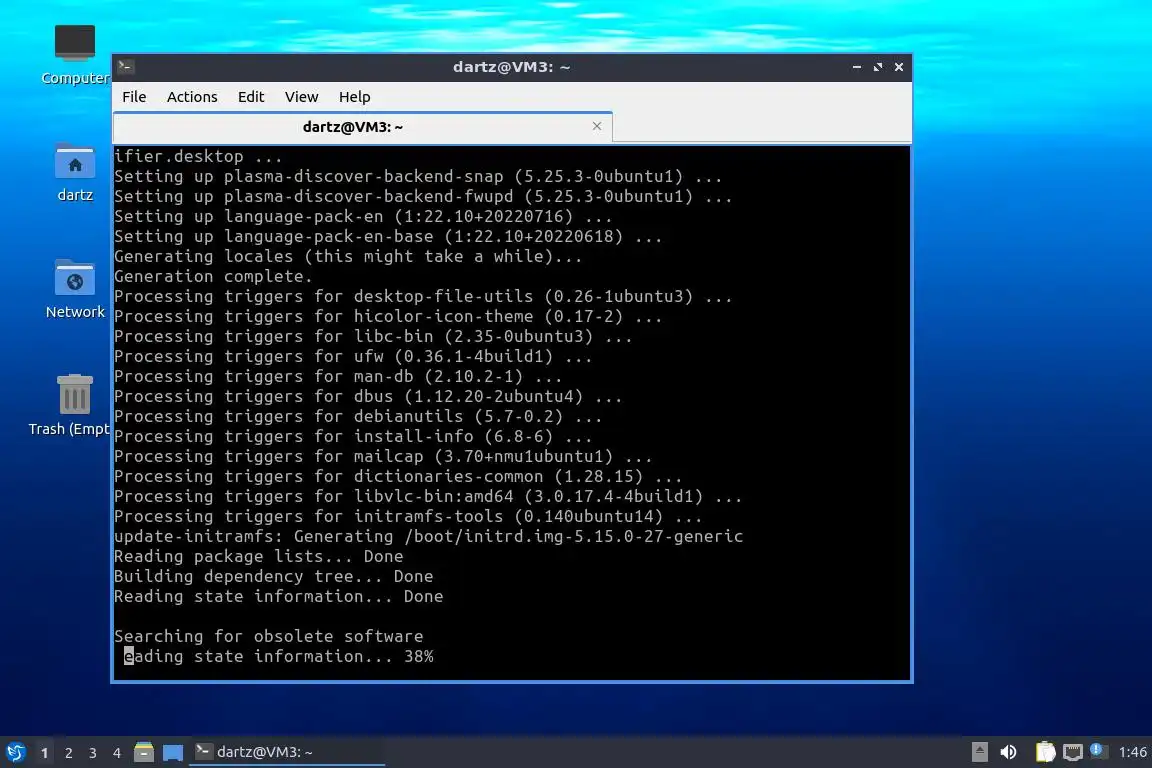Viewport: 1152px width, 768px height.
Task: Click the 'Generation complete.' line
Action: pyautogui.click(x=213, y=276)
